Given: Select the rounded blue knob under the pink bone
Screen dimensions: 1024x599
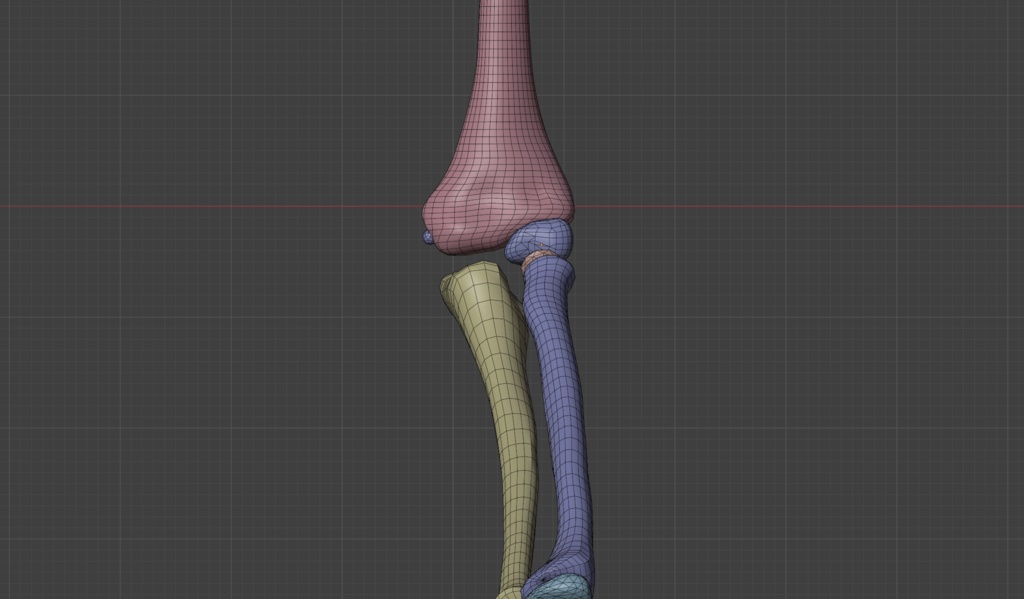Looking at the screenshot, I should (x=539, y=238).
